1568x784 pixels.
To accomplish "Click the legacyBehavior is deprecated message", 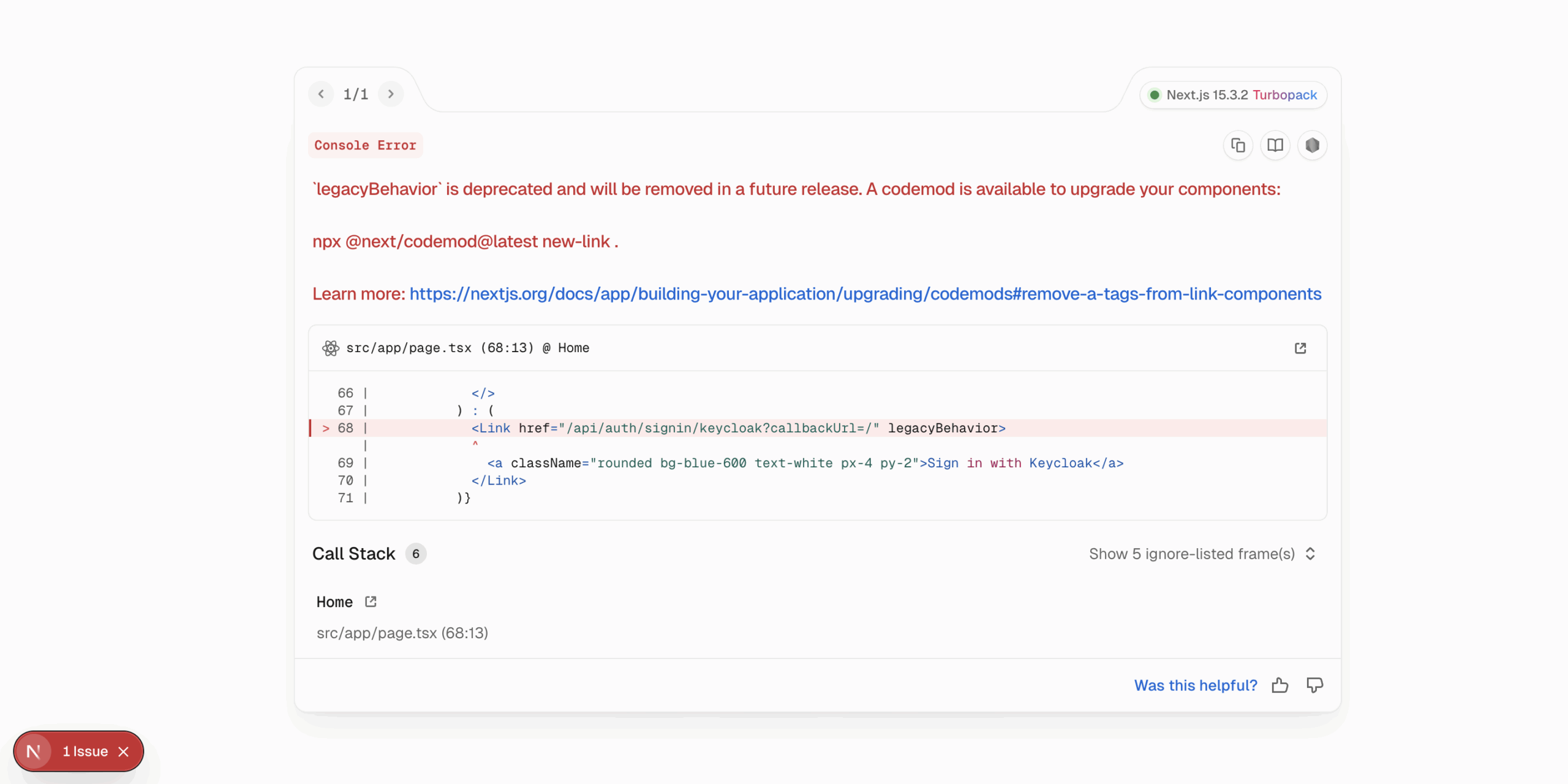I will pos(796,189).
